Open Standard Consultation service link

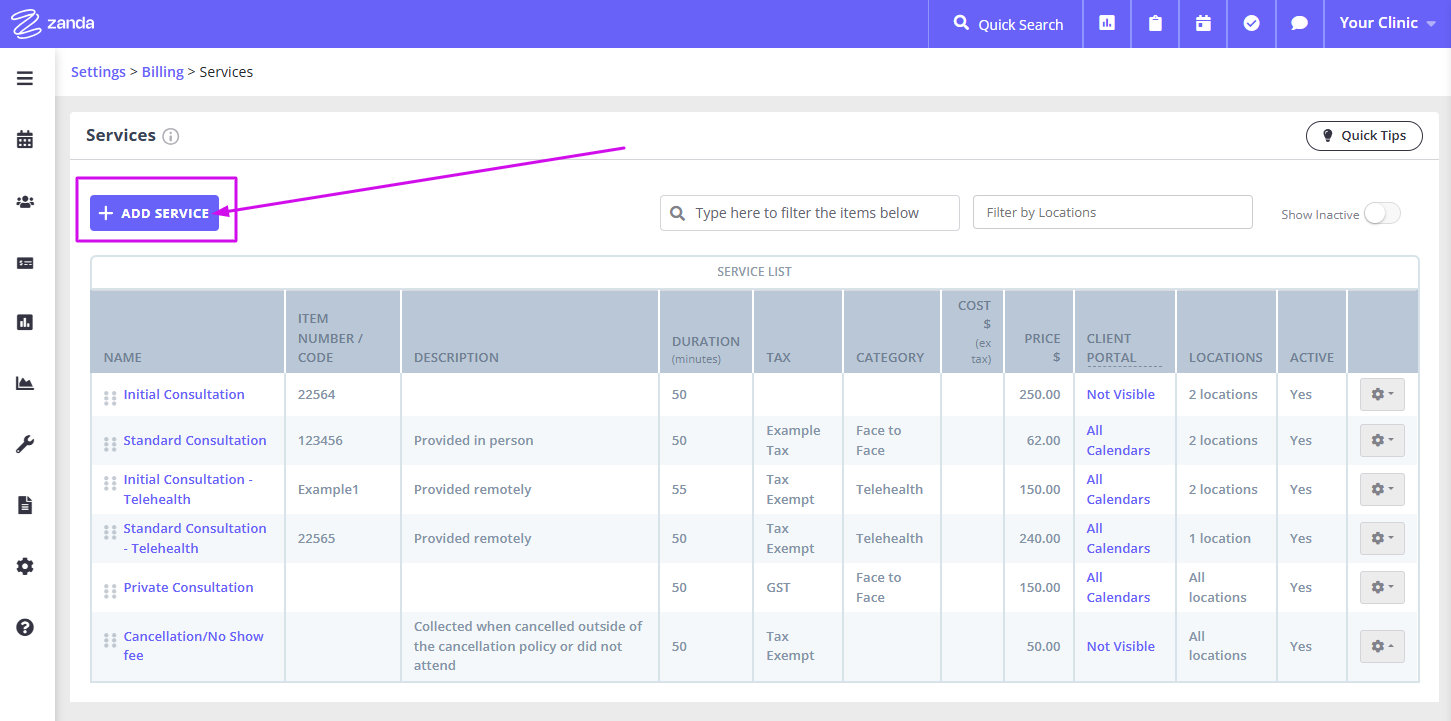click(x=195, y=441)
